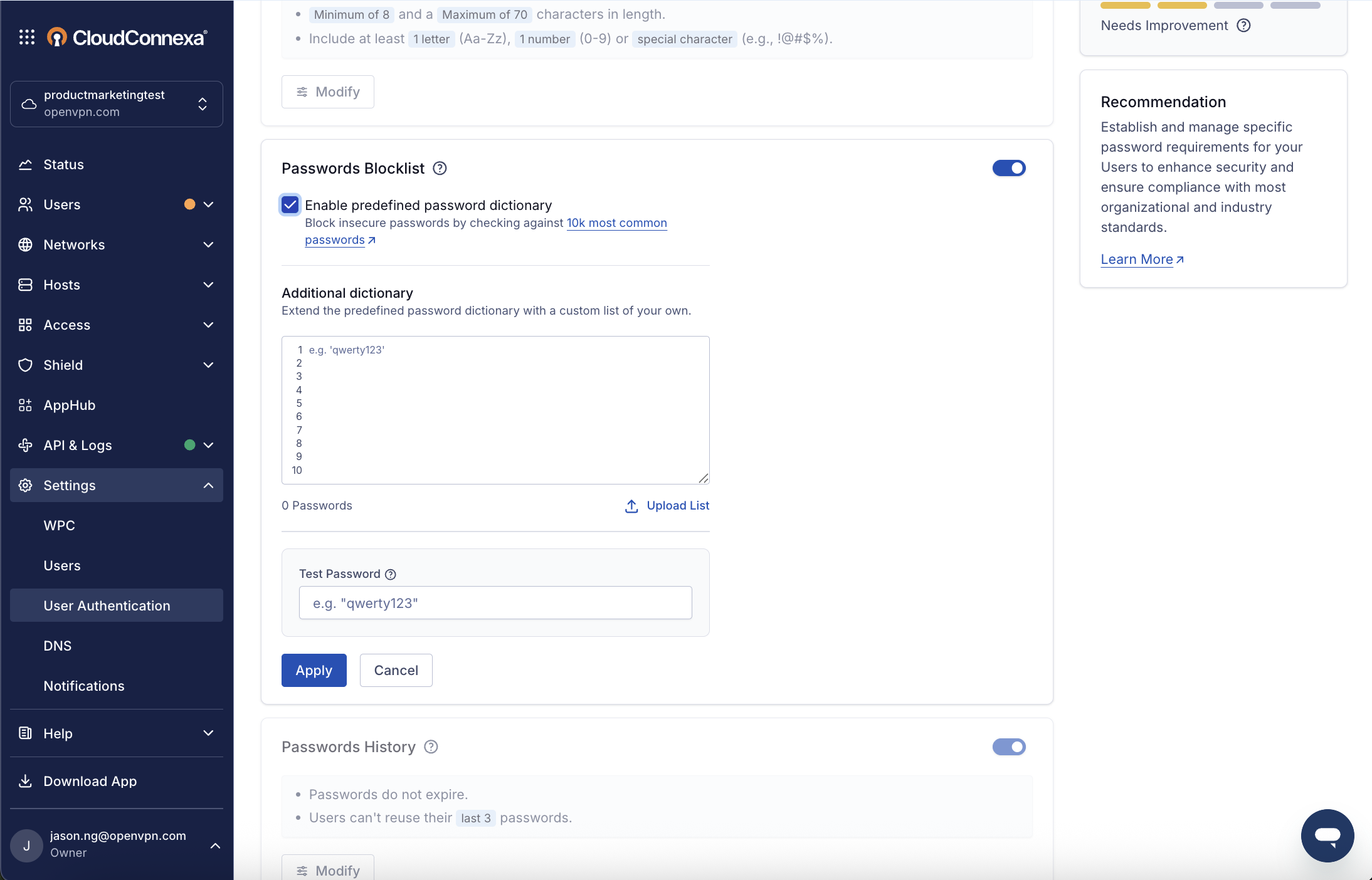Click the Test Password help icon
The width and height of the screenshot is (1372, 880).
click(x=391, y=574)
